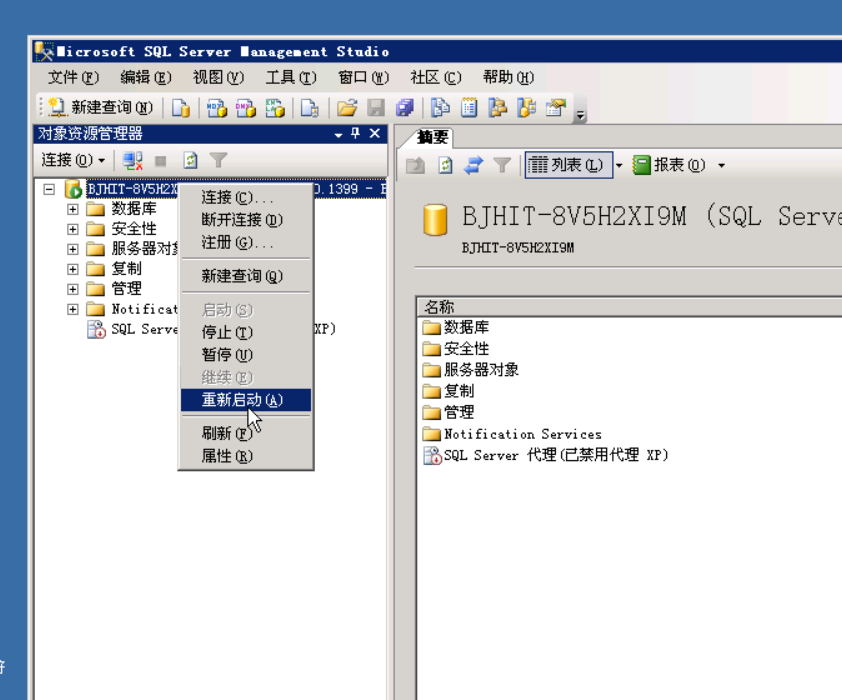Open the 连接(O) dropdown in Object Explorer
The image size is (842, 700).
[x=72, y=160]
